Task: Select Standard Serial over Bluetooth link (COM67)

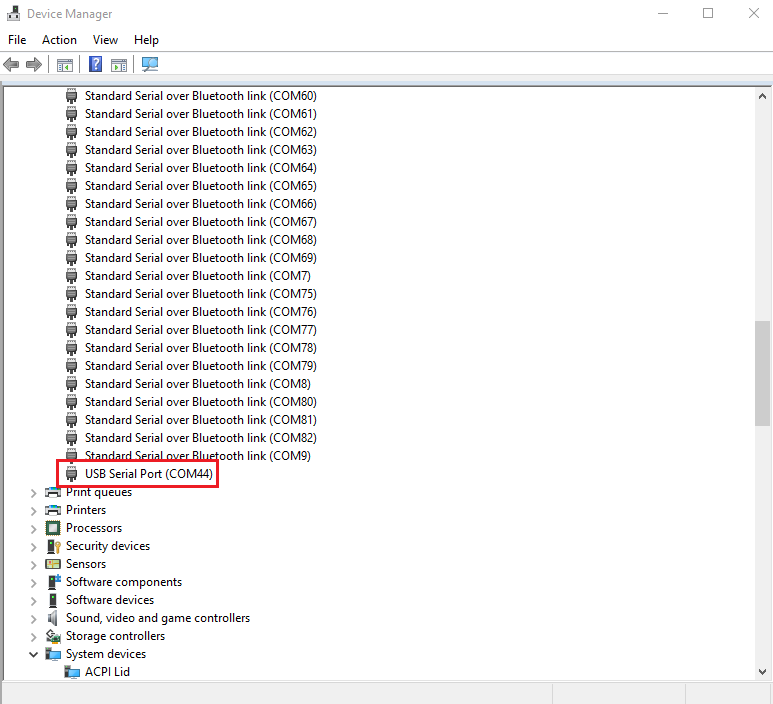Action: click(x=201, y=222)
